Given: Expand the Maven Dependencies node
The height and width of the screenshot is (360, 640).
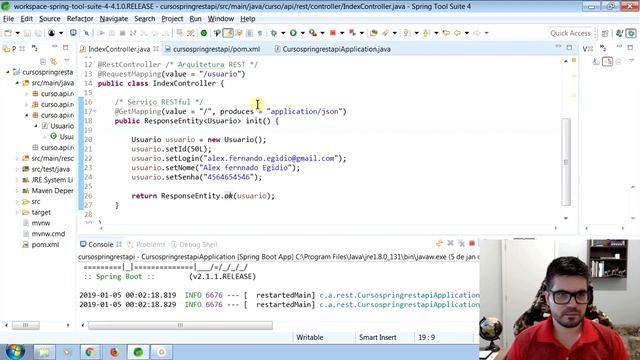Looking at the screenshot, I should pos(17,191).
